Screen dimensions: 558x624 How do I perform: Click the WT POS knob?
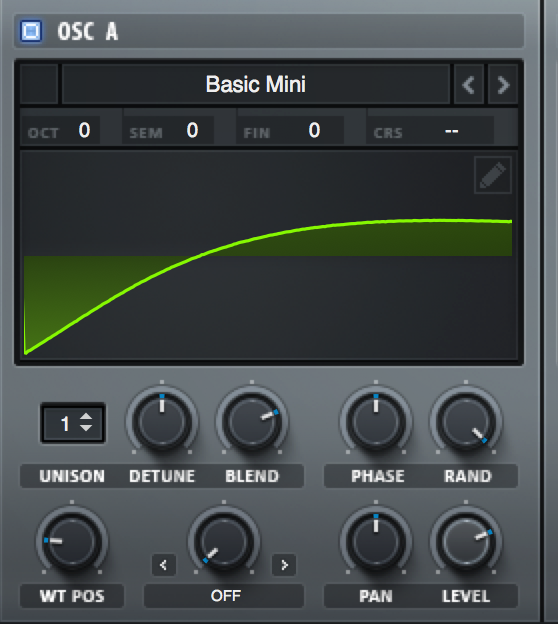(72, 541)
